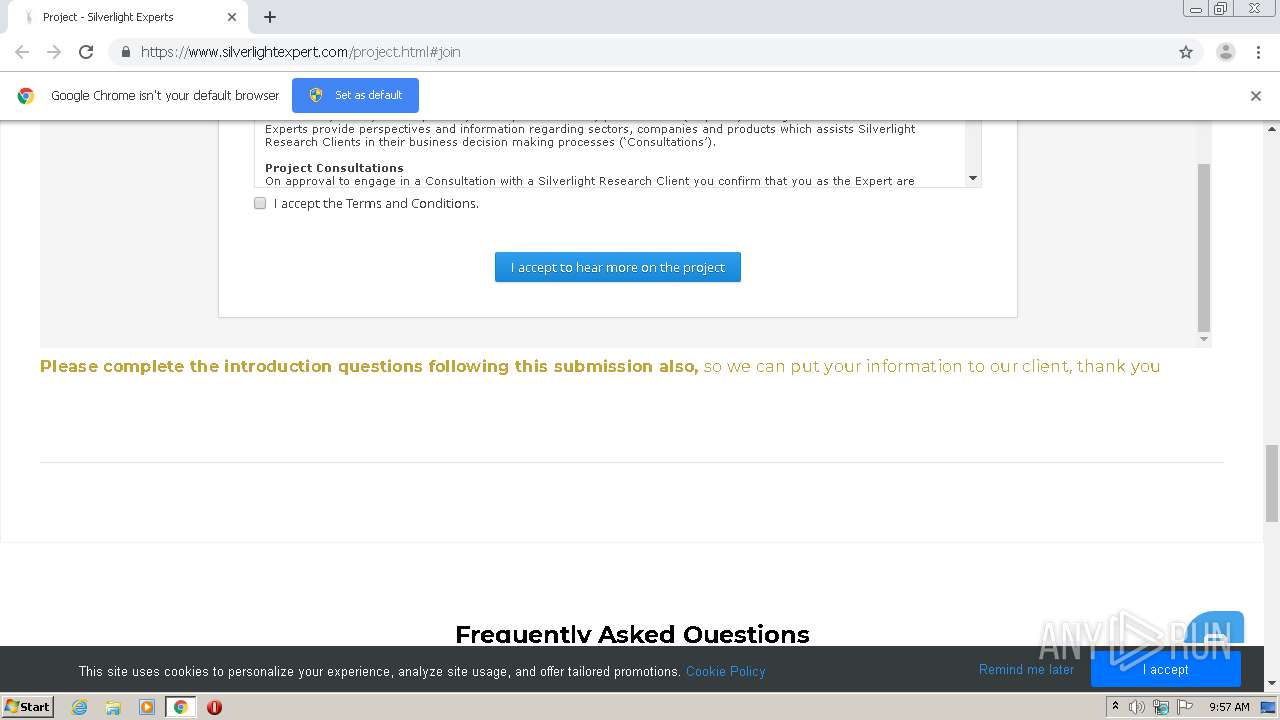Click the Project Consultations heading text
The height and width of the screenshot is (720, 1280).
pyautogui.click(x=334, y=168)
